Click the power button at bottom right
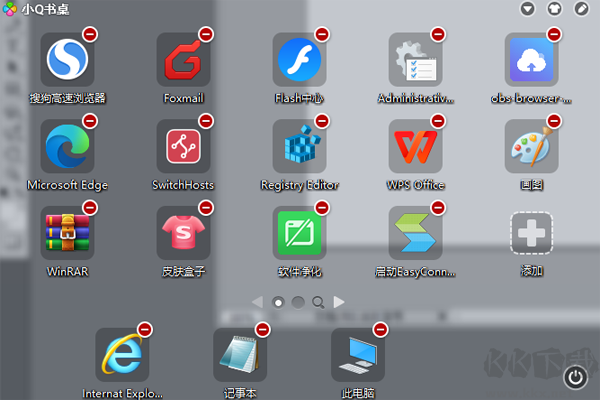Image resolution: width=600 pixels, height=400 pixels. [x=576, y=377]
